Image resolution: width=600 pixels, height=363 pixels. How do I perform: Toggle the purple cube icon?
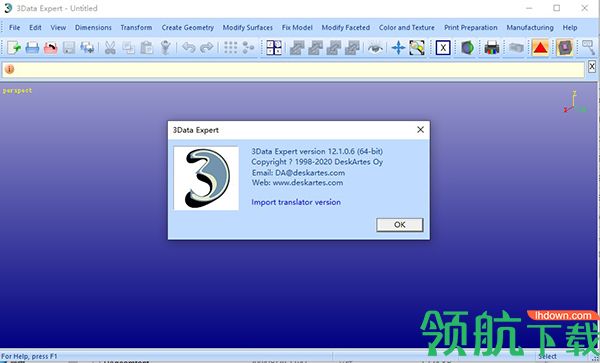click(x=565, y=48)
